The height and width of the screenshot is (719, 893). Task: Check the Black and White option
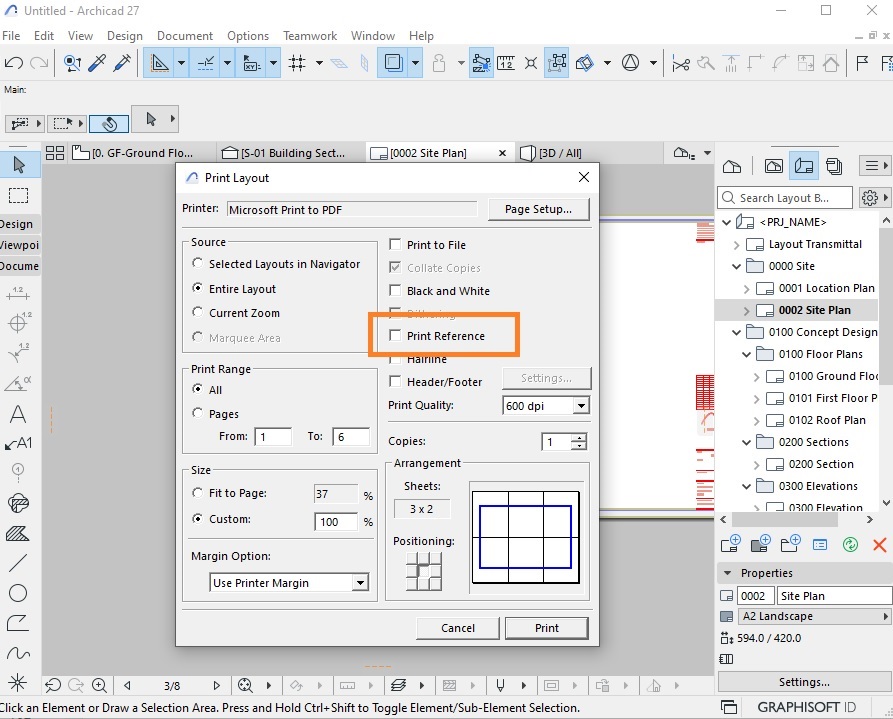(x=395, y=291)
